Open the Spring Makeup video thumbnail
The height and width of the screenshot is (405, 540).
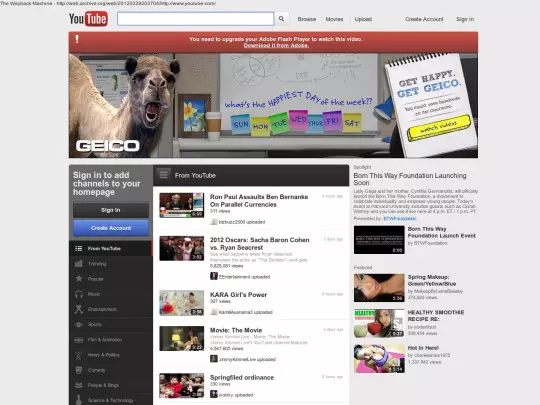(x=379, y=288)
